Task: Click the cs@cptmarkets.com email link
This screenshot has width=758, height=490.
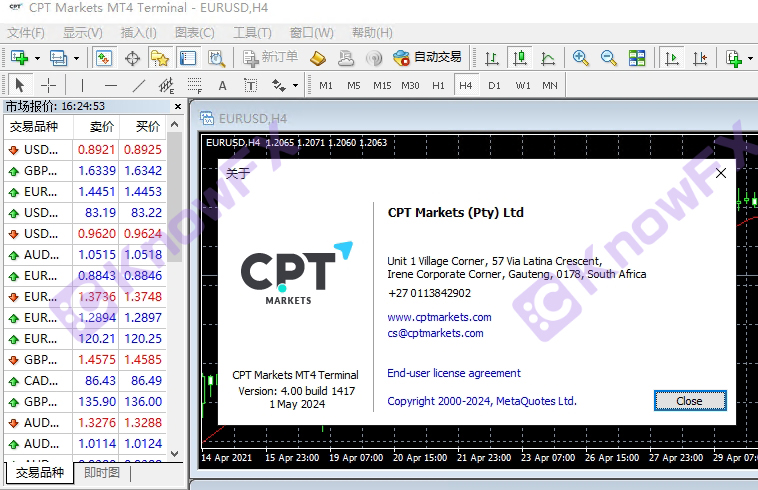Action: 435,333
